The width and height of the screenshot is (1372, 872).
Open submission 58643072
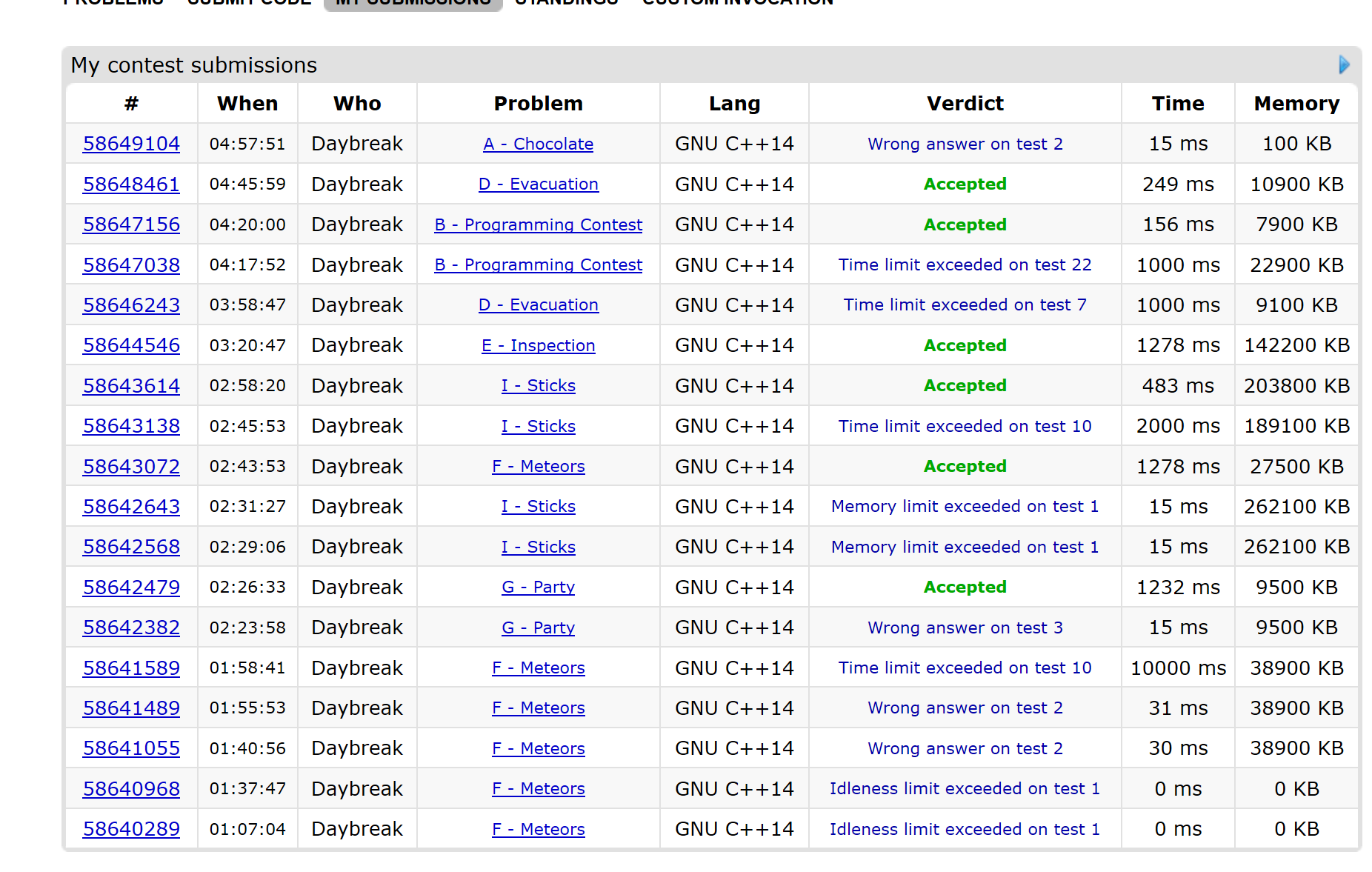[131, 466]
